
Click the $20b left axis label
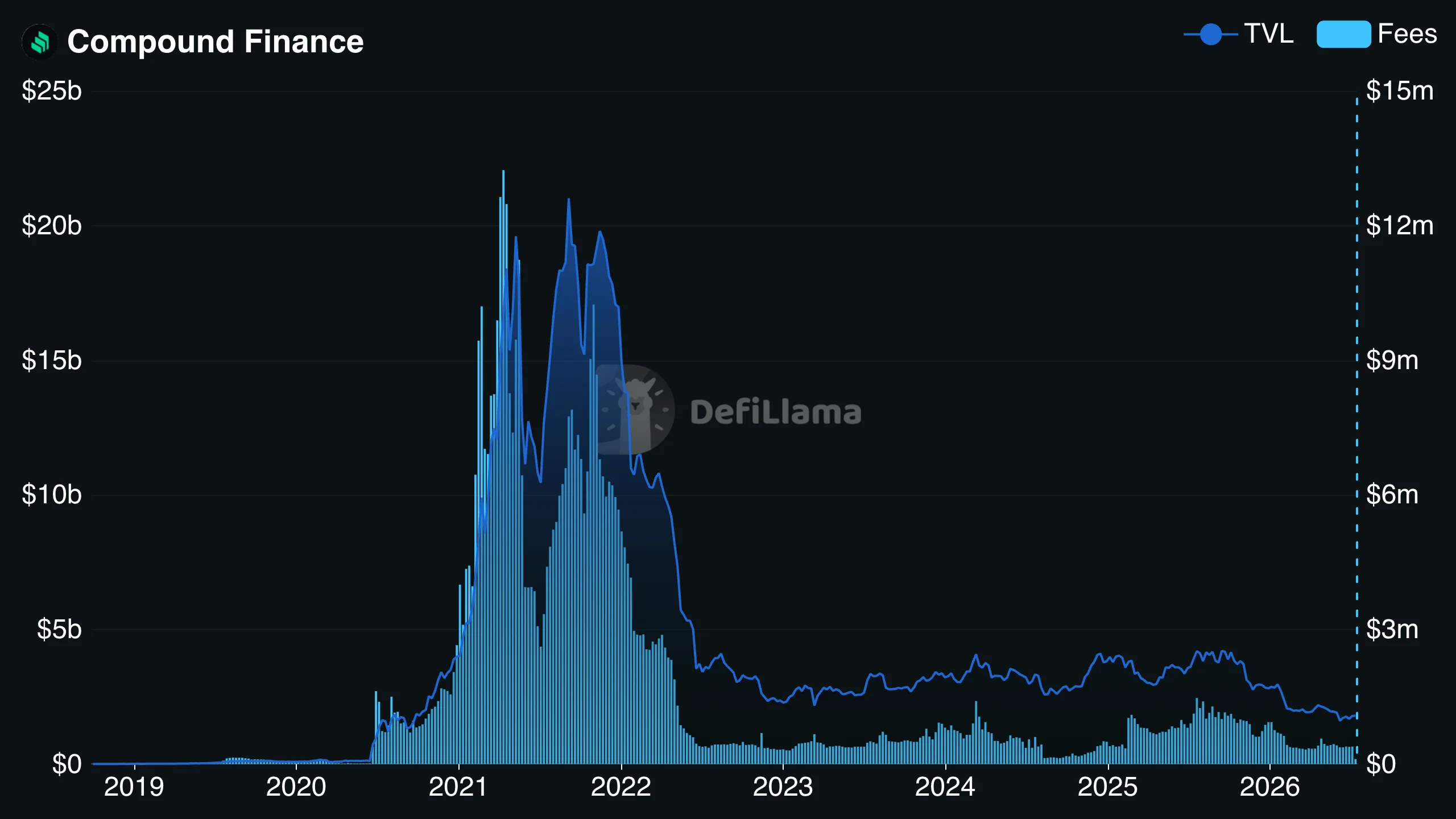coord(52,226)
